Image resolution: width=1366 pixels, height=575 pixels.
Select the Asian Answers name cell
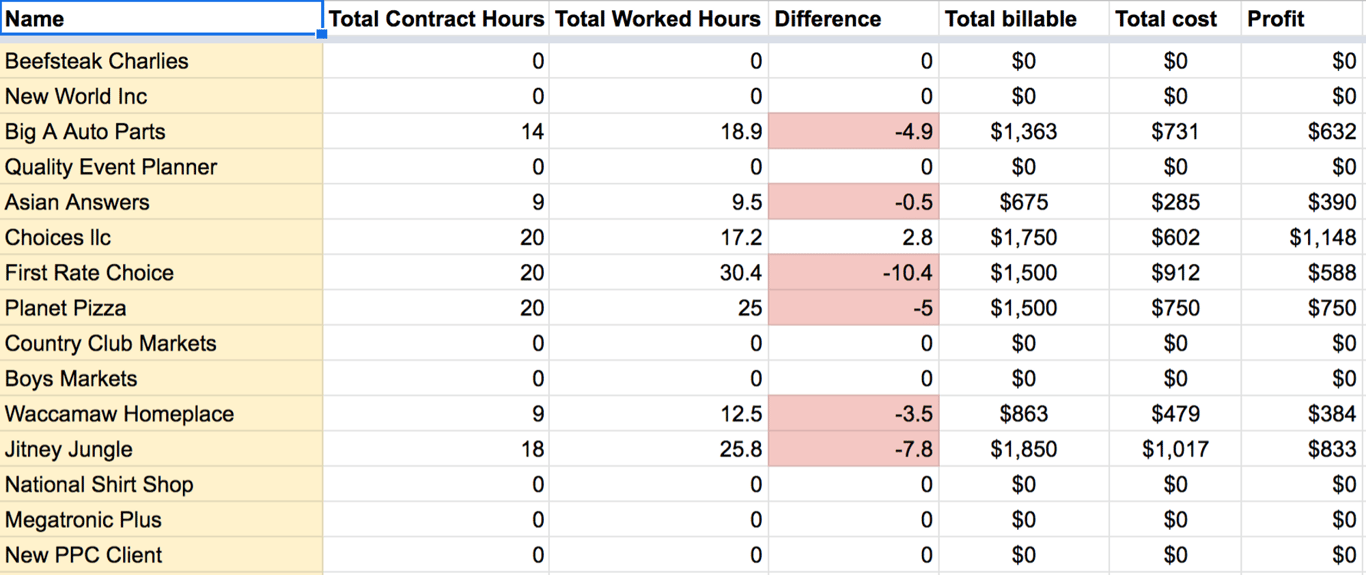tap(161, 202)
